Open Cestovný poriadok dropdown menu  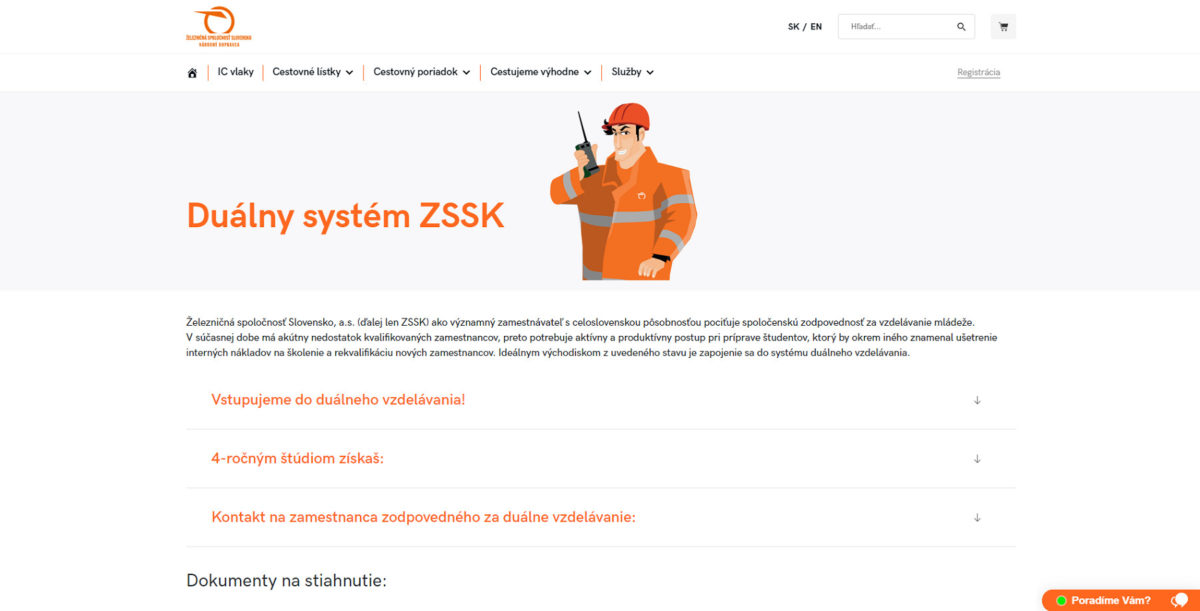[x=422, y=72]
